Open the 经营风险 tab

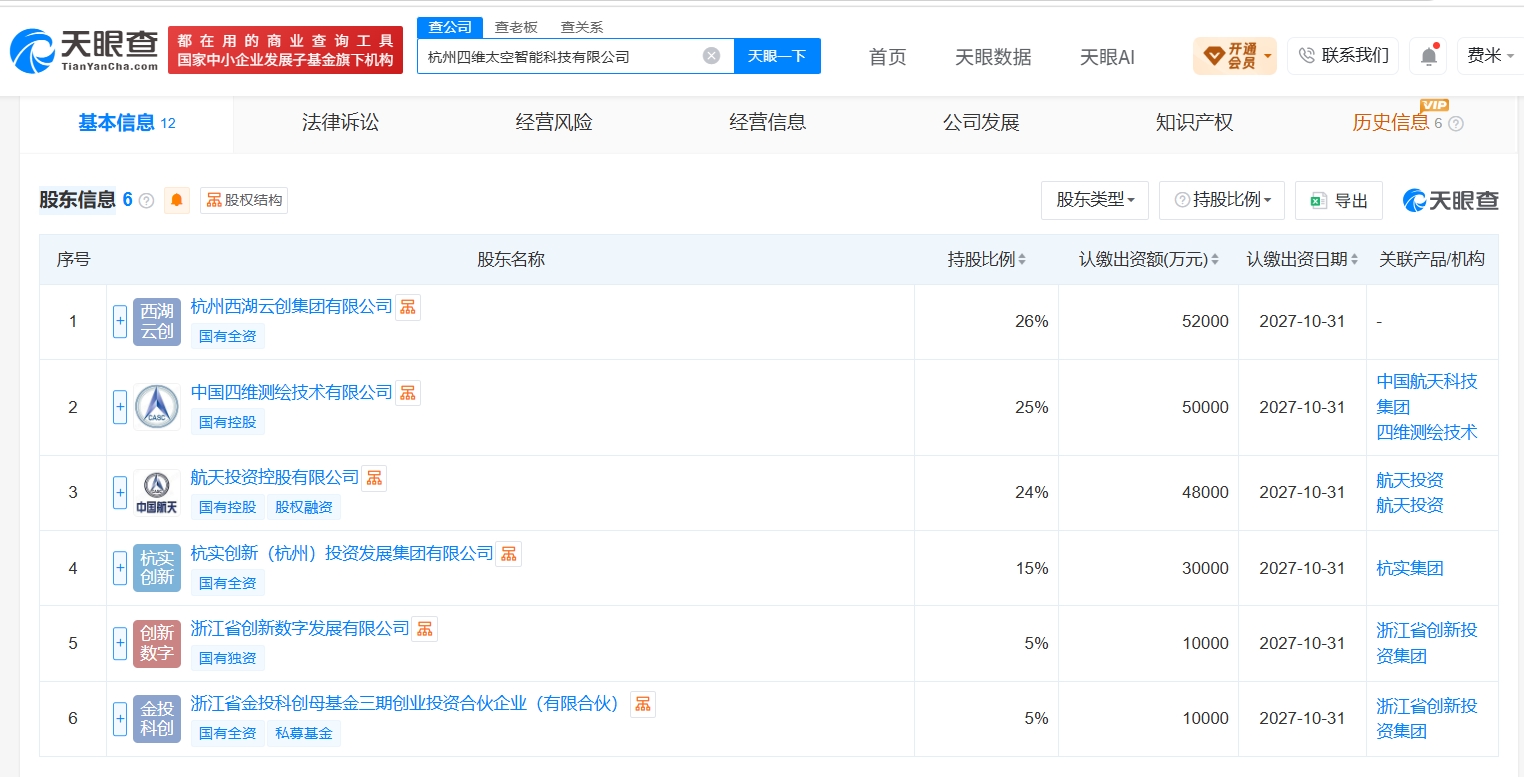(x=554, y=123)
